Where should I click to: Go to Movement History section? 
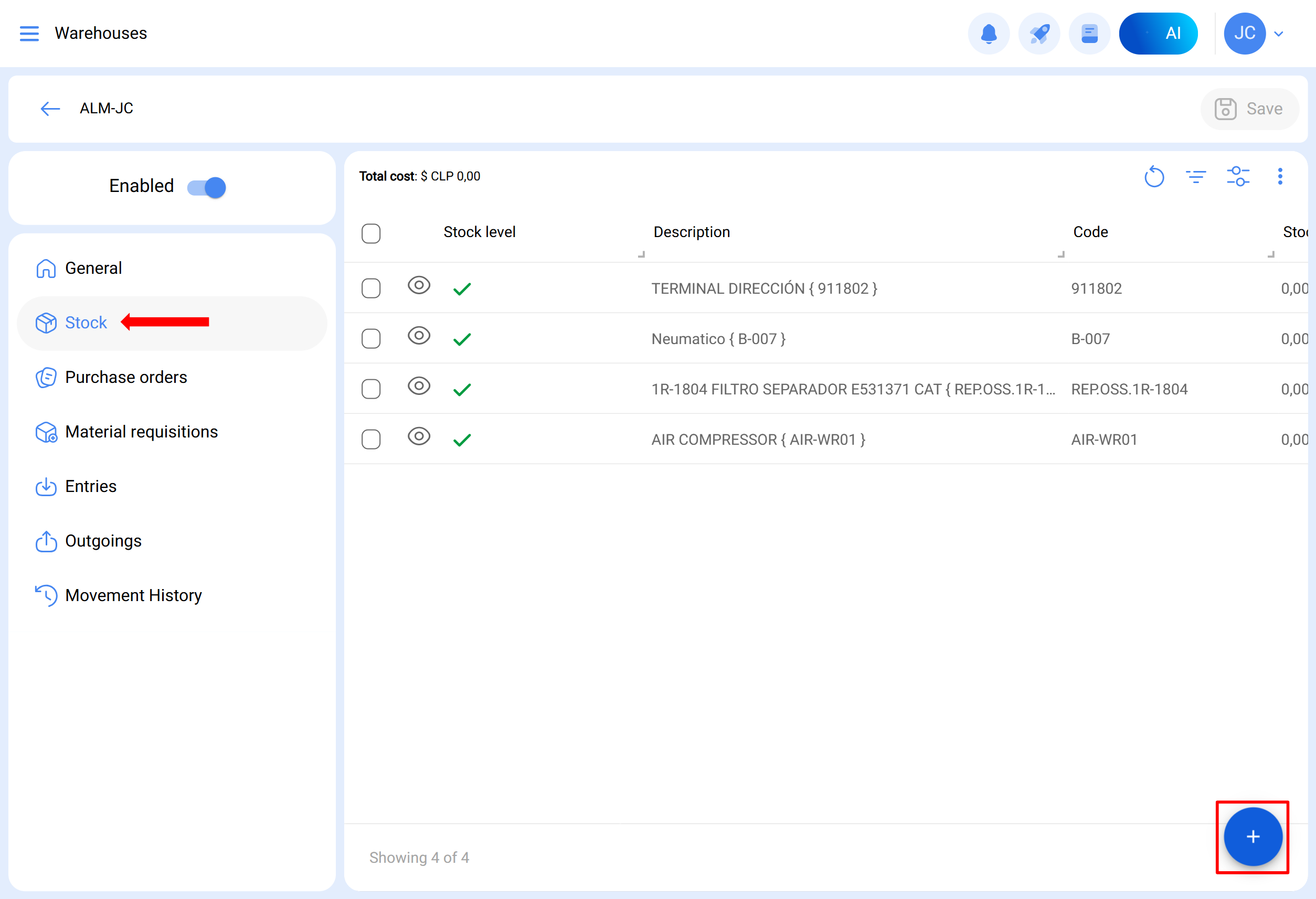[x=133, y=595]
